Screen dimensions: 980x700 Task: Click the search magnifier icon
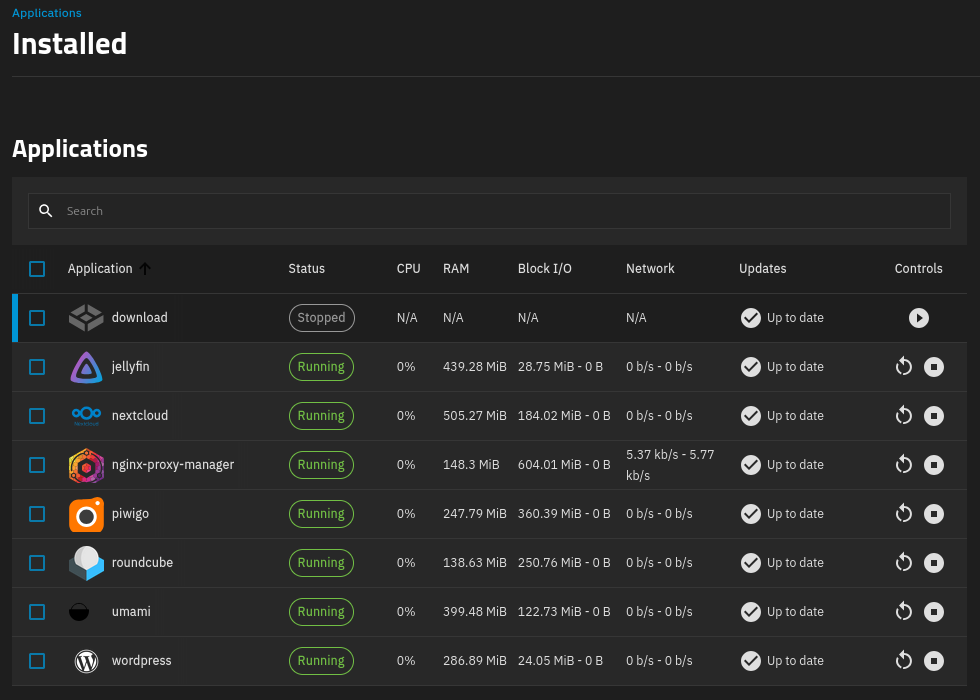point(46,211)
